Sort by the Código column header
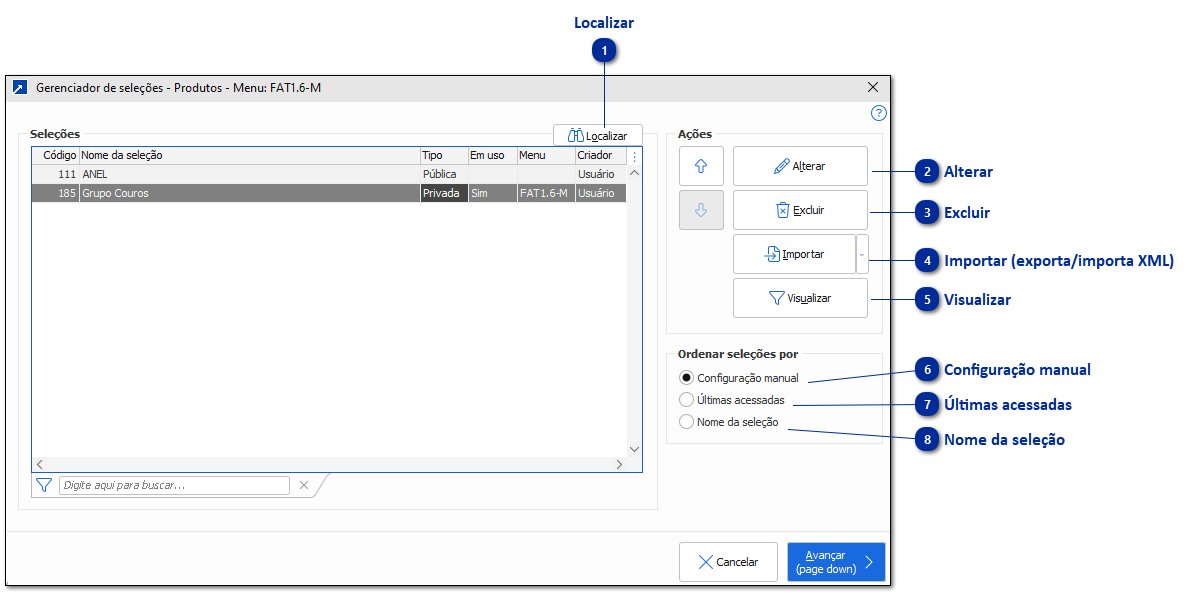 coord(55,156)
